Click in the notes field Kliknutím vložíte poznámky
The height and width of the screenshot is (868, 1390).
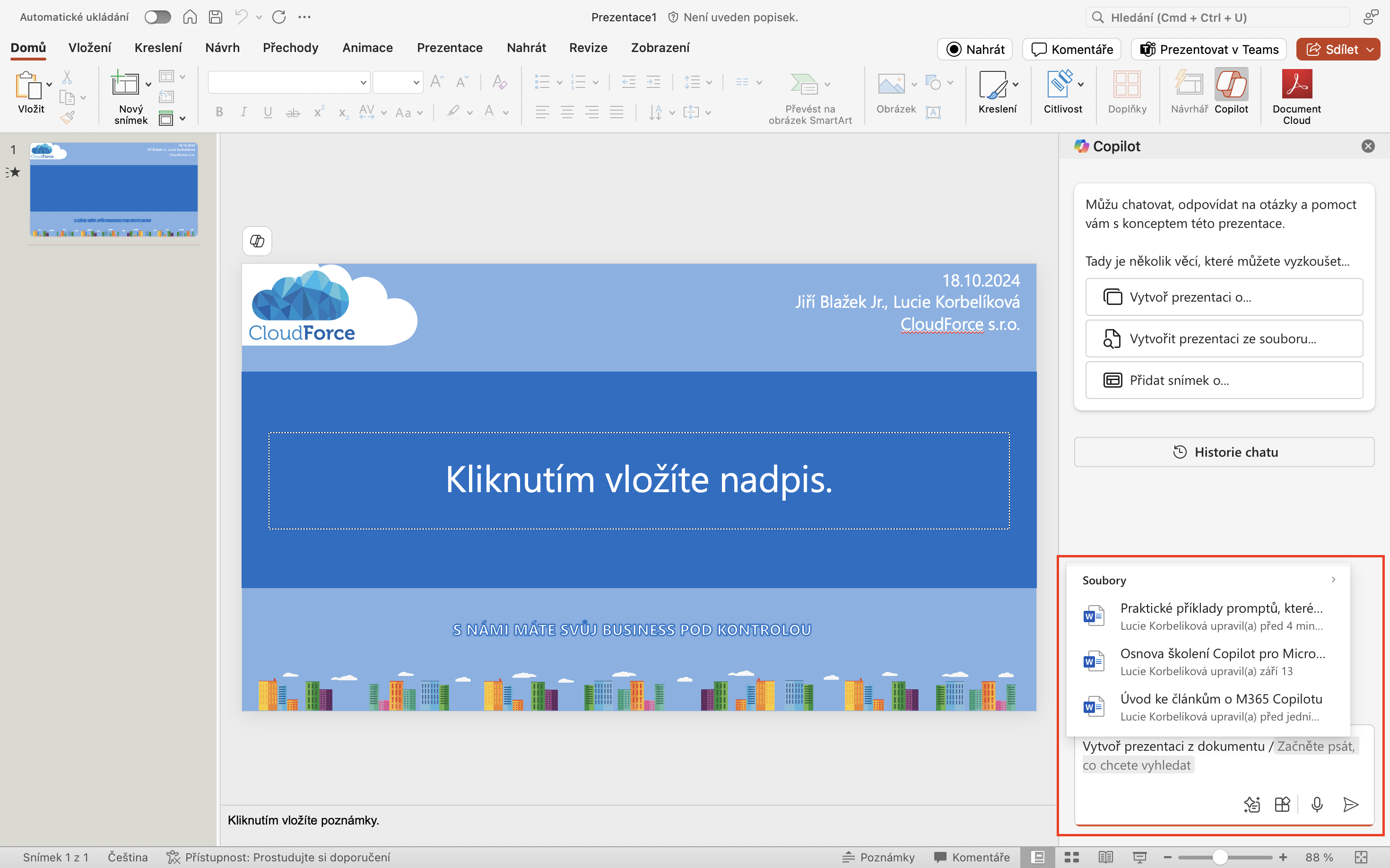pyautogui.click(x=638, y=820)
